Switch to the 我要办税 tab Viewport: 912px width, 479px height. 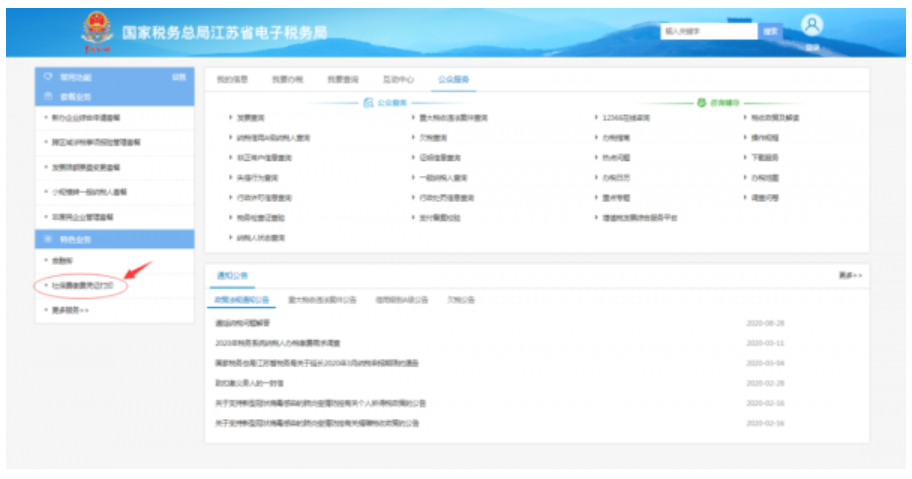point(286,79)
